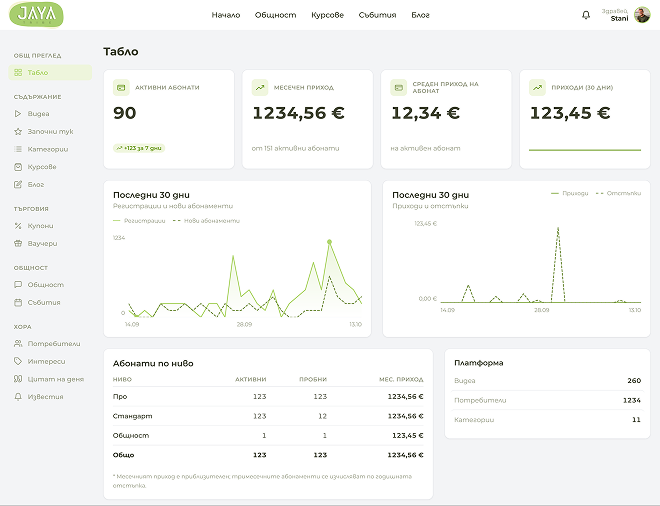660x506 pixels.
Task: Toggle Отстъпки legend in revenue chart
Action: (618, 193)
